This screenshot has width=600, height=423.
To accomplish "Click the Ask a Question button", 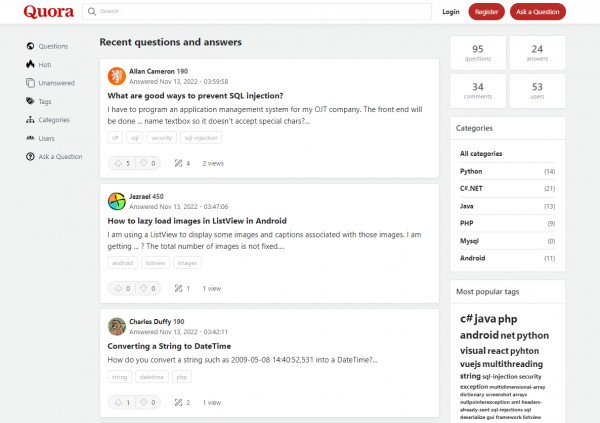I will [x=537, y=12].
